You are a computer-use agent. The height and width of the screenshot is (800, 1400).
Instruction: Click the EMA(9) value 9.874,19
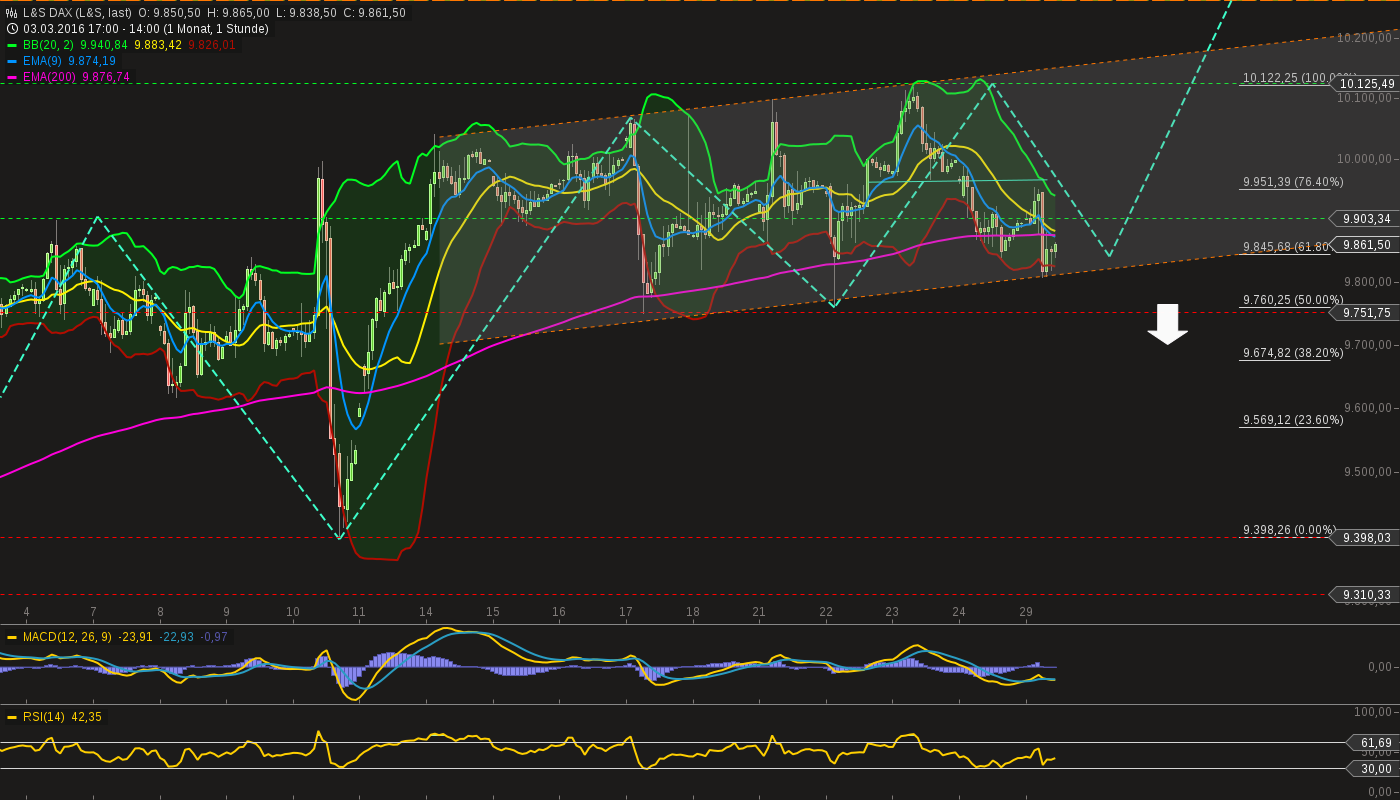[92, 61]
